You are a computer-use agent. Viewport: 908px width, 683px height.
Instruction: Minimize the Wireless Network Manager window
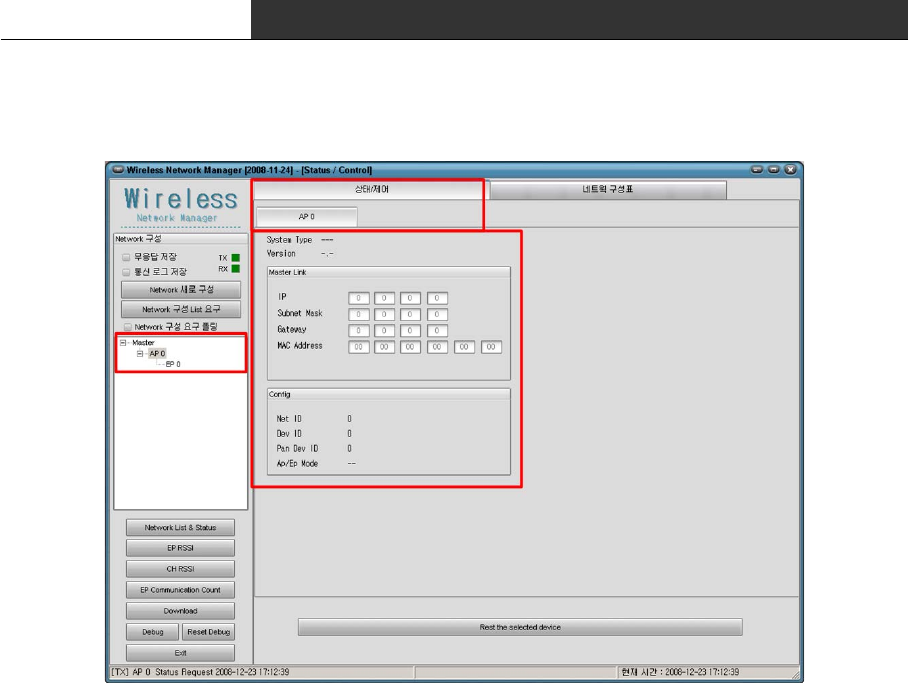[757, 170]
